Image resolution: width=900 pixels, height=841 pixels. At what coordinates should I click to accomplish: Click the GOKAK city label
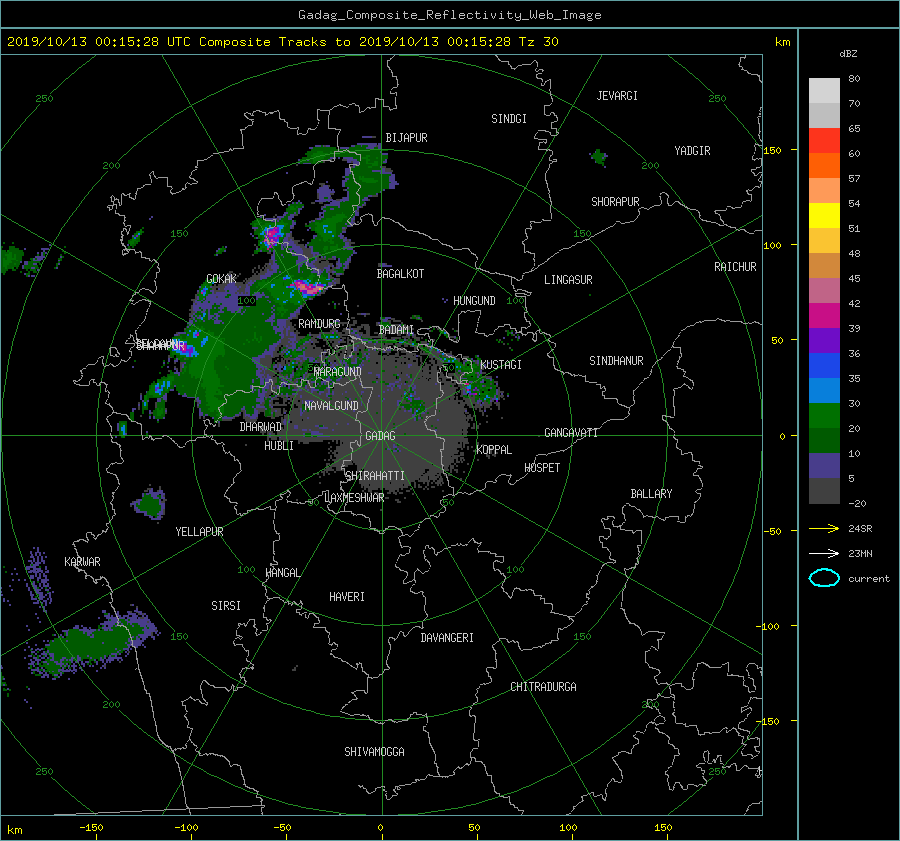221,279
